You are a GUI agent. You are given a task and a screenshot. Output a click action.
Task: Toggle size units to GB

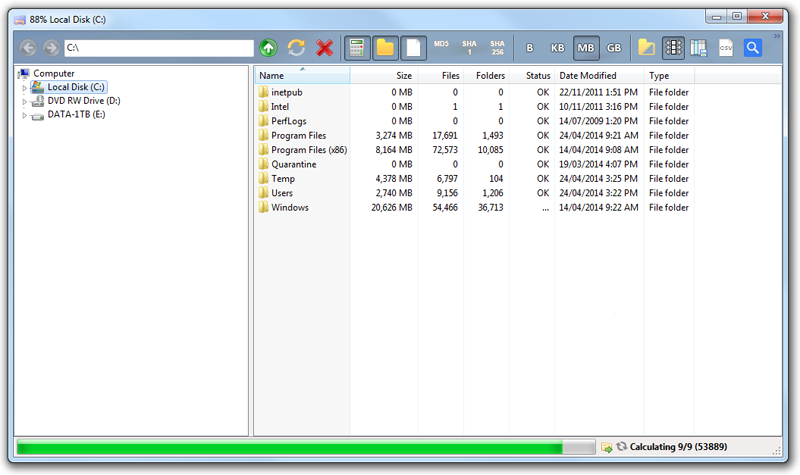coord(613,48)
